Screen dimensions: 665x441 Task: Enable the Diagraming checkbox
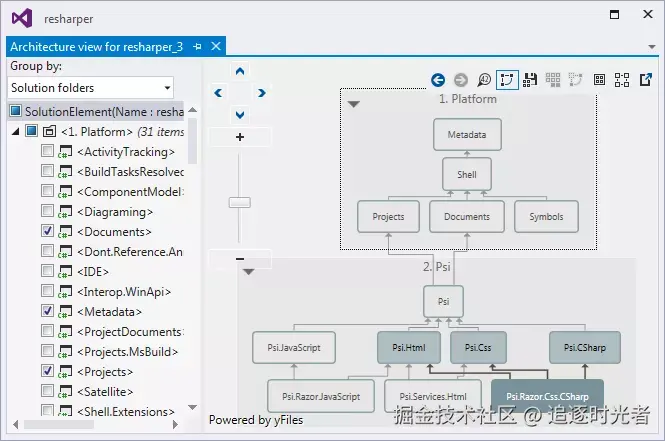[48, 210]
